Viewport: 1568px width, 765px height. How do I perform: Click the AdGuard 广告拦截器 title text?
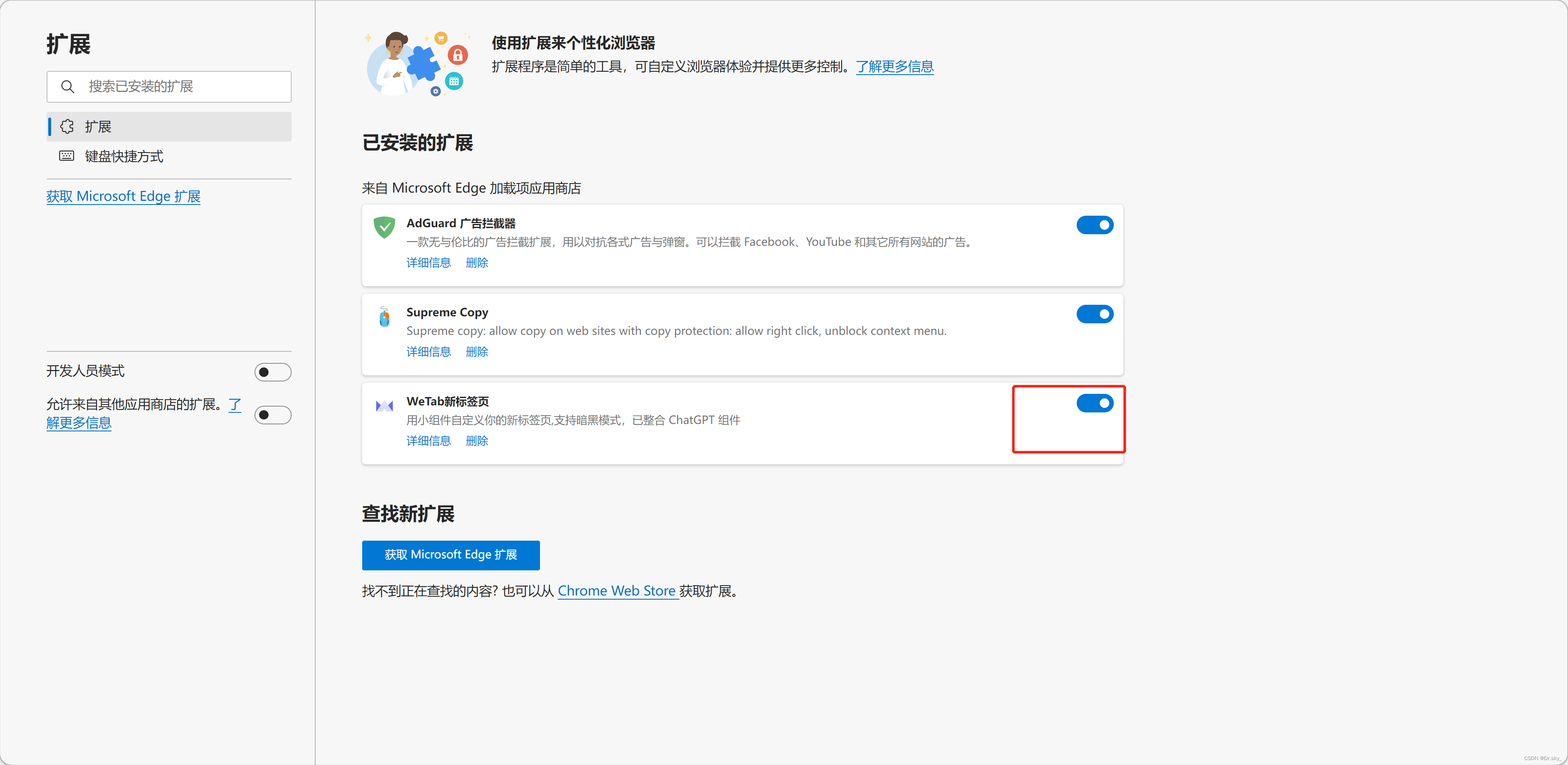[461, 224]
